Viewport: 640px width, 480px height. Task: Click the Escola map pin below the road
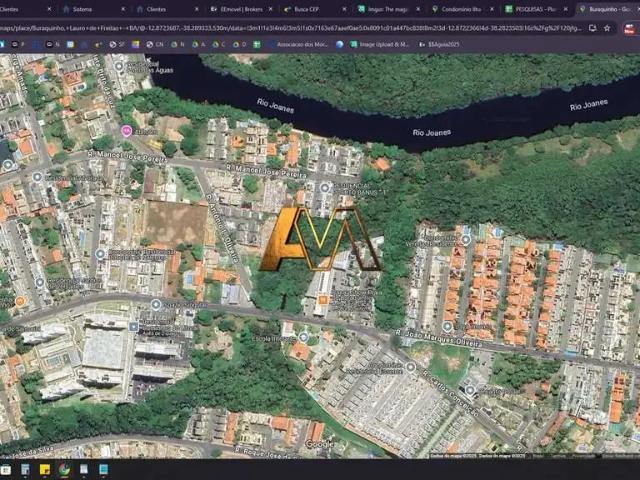[303, 337]
